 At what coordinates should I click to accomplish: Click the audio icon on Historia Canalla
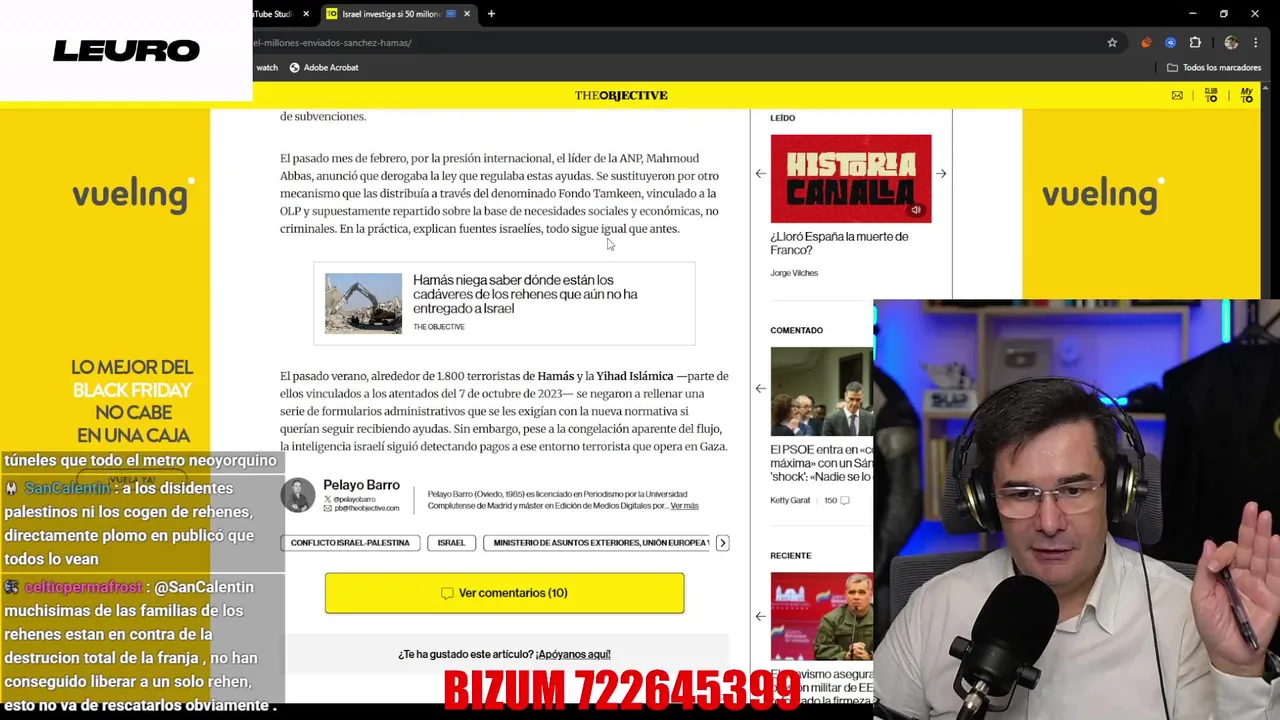[x=915, y=210]
